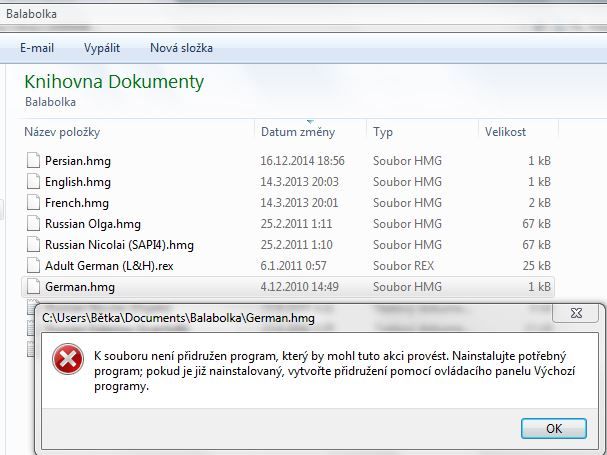Sort by Datum změny column header

298,132
